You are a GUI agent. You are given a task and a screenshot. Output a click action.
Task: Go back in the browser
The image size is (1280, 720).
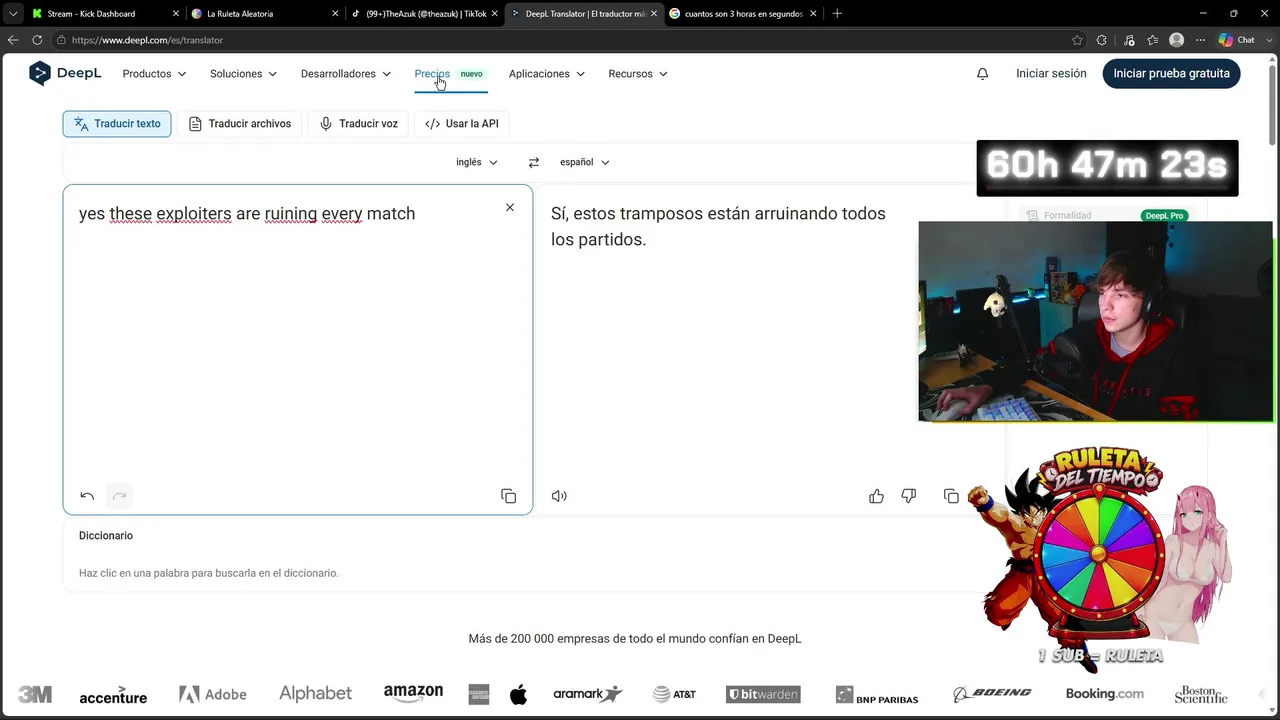(13, 40)
